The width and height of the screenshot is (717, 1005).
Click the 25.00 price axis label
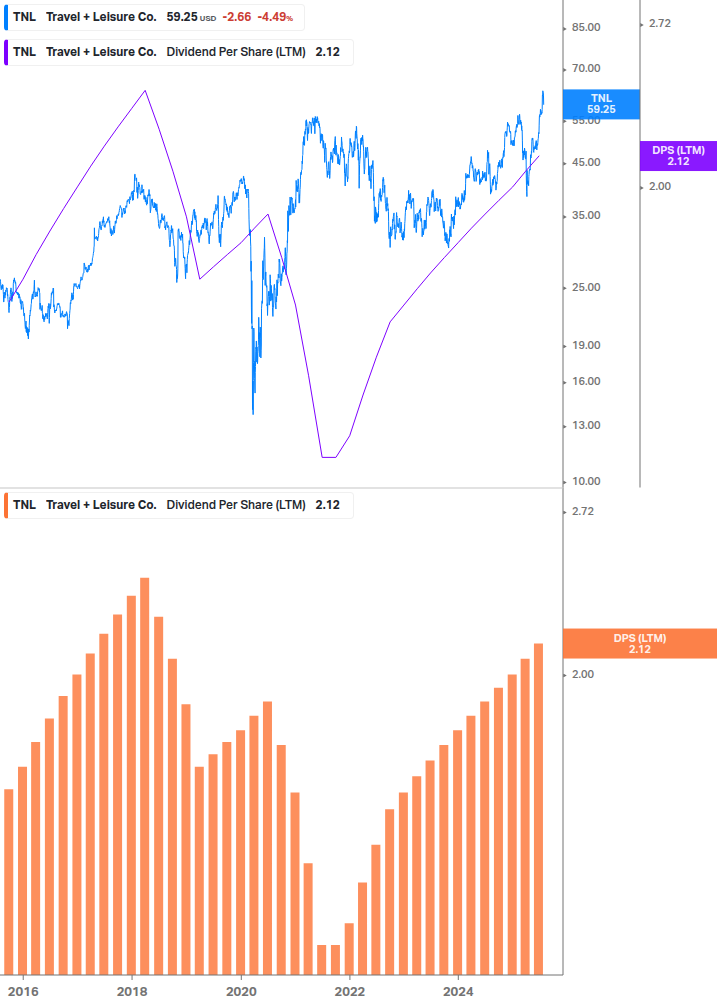[x=586, y=288]
